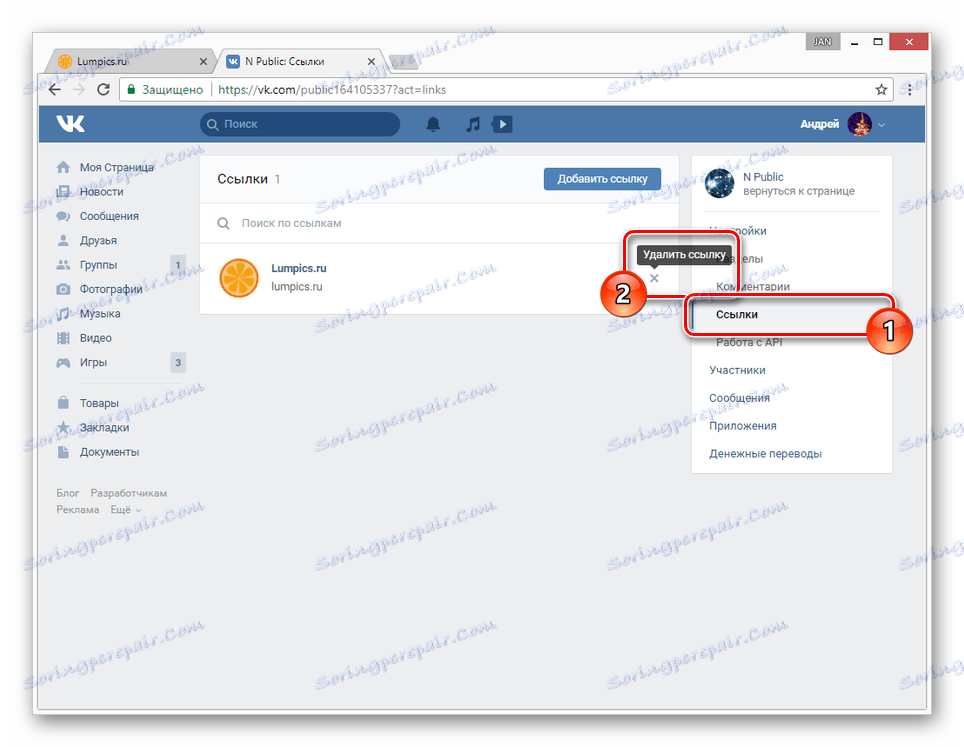Open Документы file icon
The image size is (964, 747).
63,452
